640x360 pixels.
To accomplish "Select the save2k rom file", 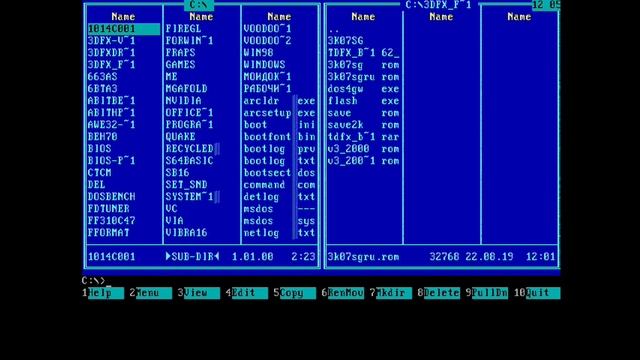I will point(363,125).
